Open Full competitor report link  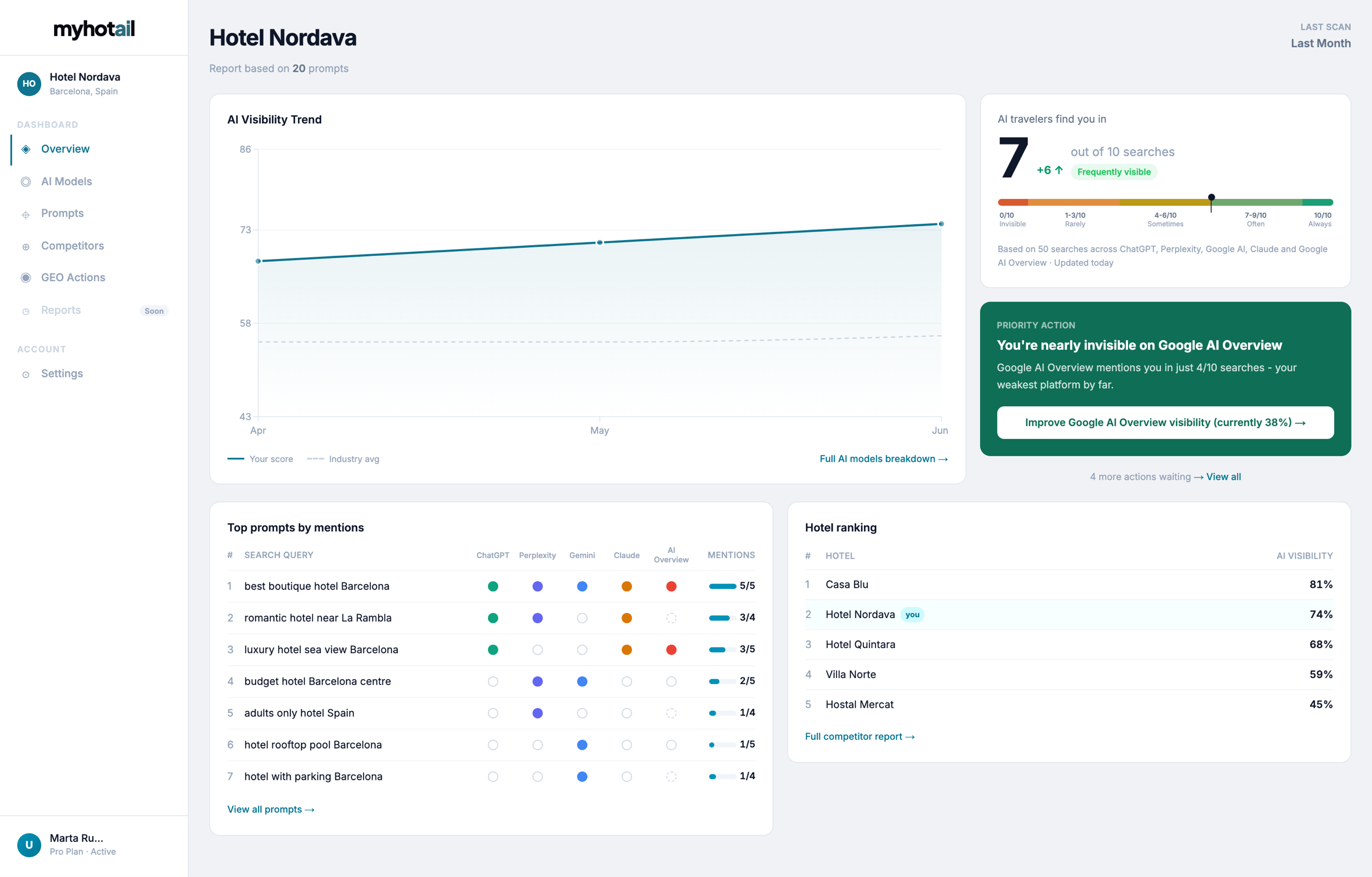point(860,736)
